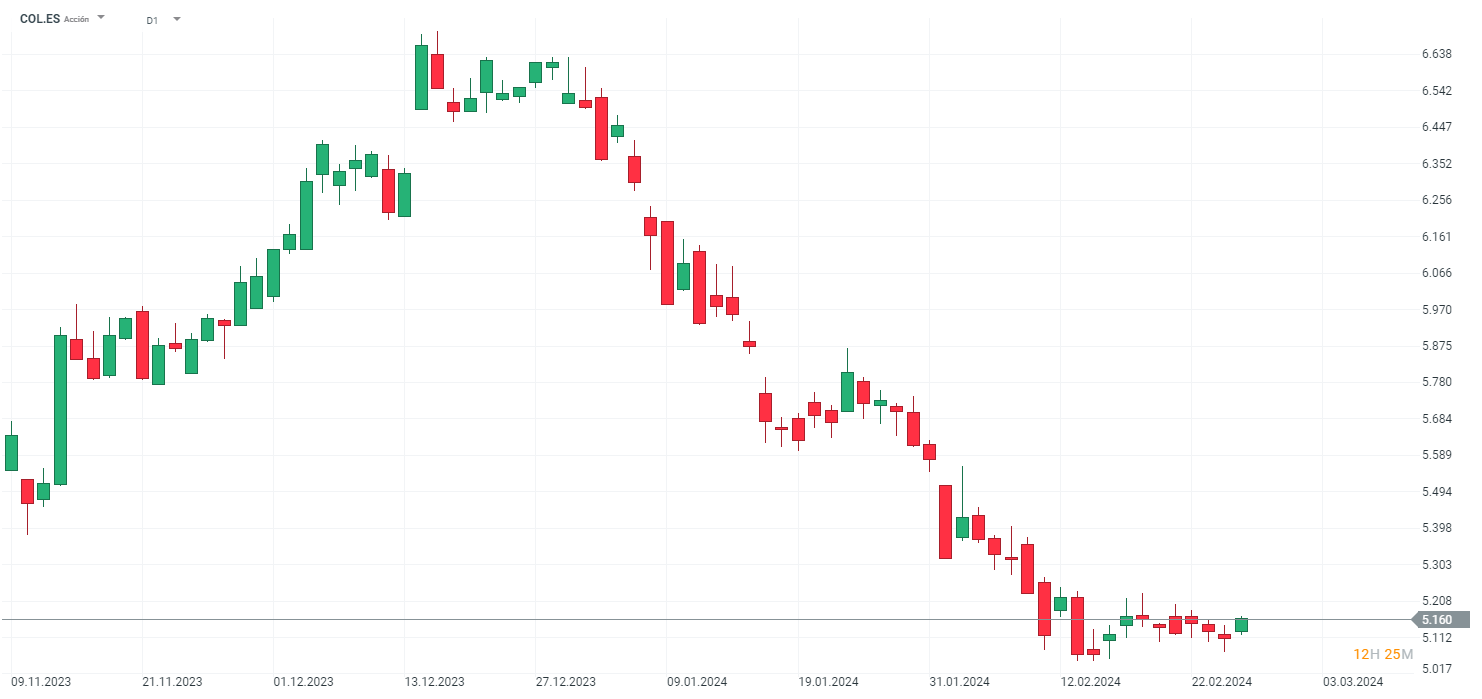Viewport: 1482px width, 699px height.
Task: Click the COL.ES ticker name
Action: tap(39, 19)
